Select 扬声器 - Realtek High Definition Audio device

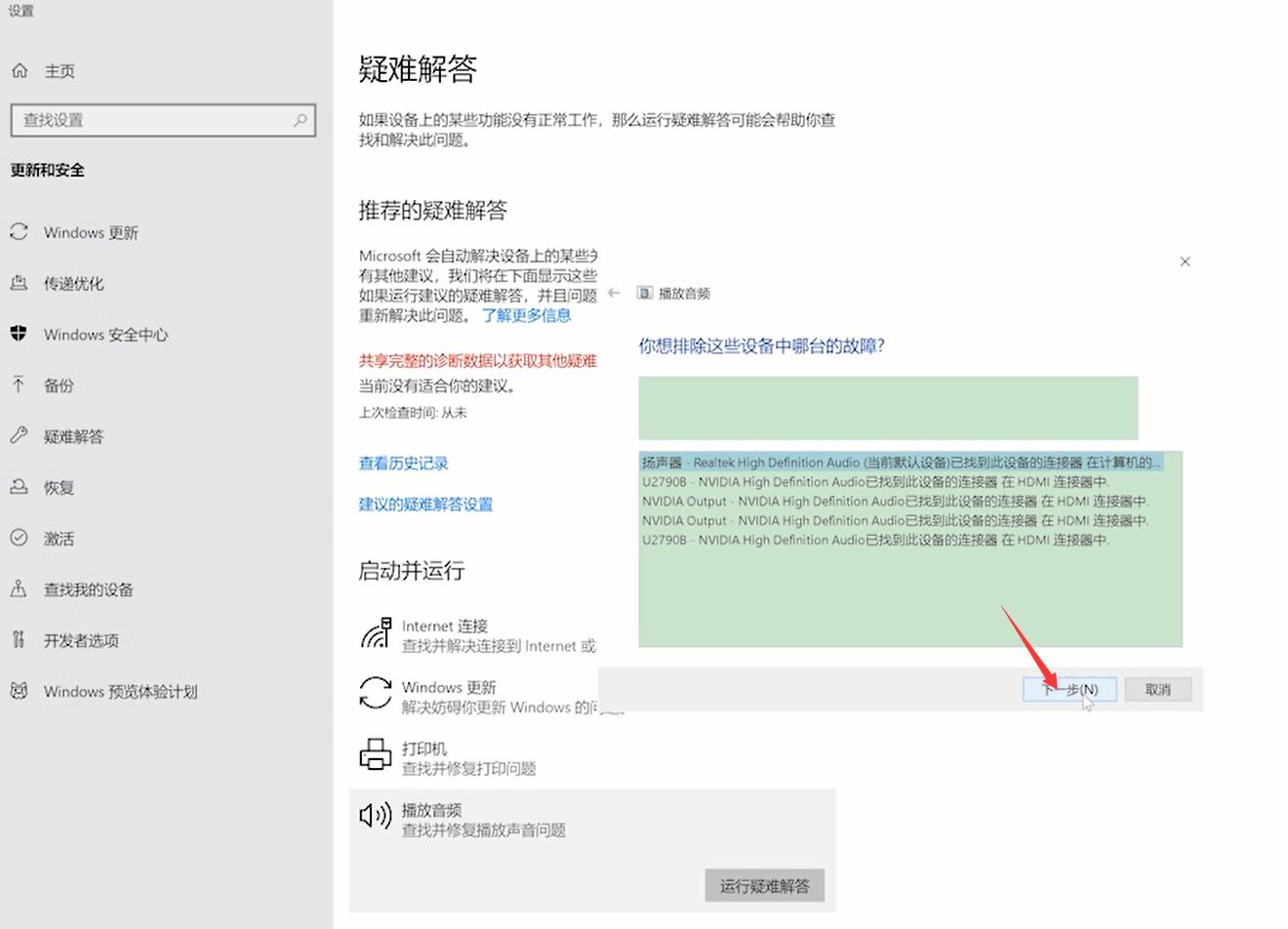[903, 463]
